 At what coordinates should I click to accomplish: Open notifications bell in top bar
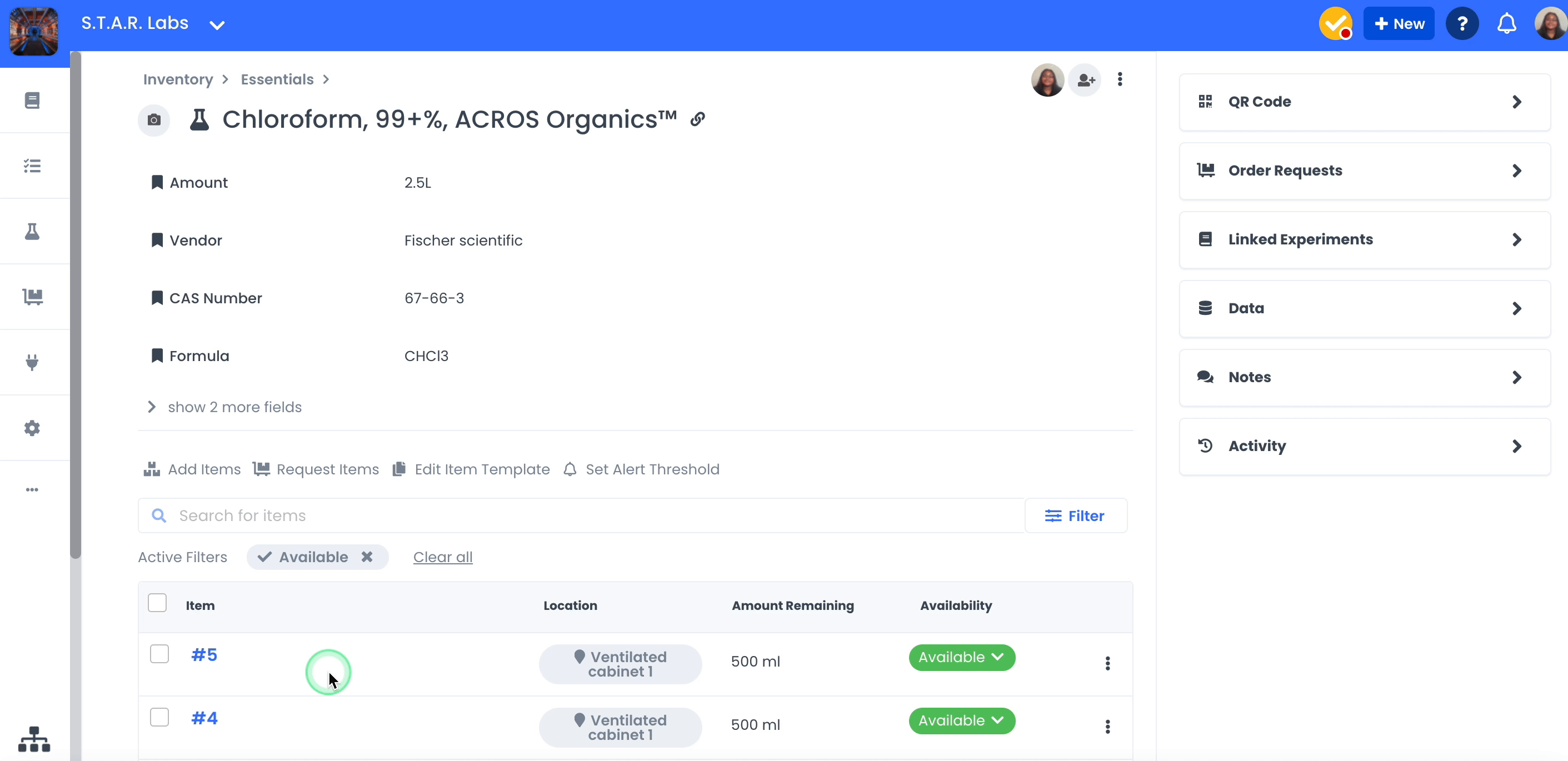click(x=1506, y=24)
